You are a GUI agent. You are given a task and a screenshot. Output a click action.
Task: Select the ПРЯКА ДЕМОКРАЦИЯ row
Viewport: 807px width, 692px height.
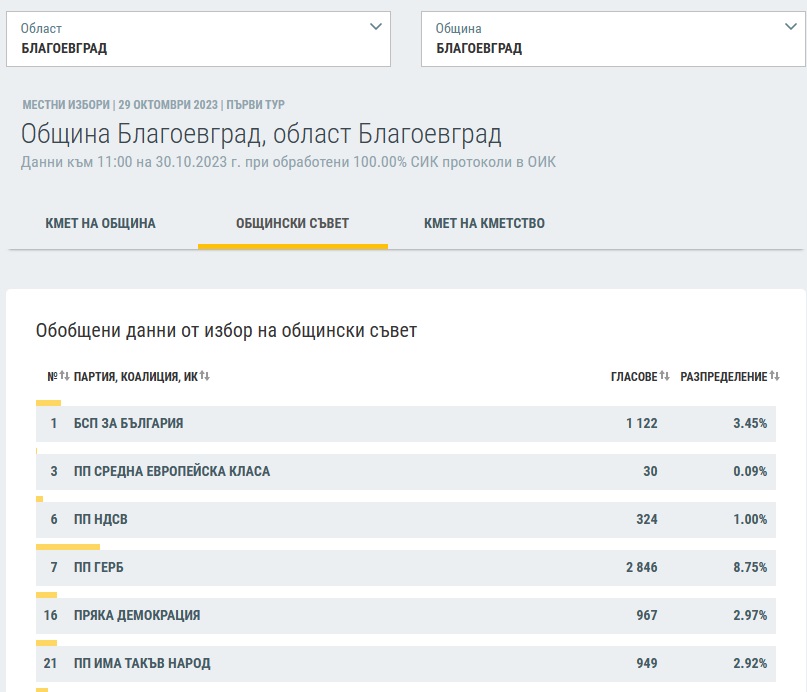tap(405, 615)
